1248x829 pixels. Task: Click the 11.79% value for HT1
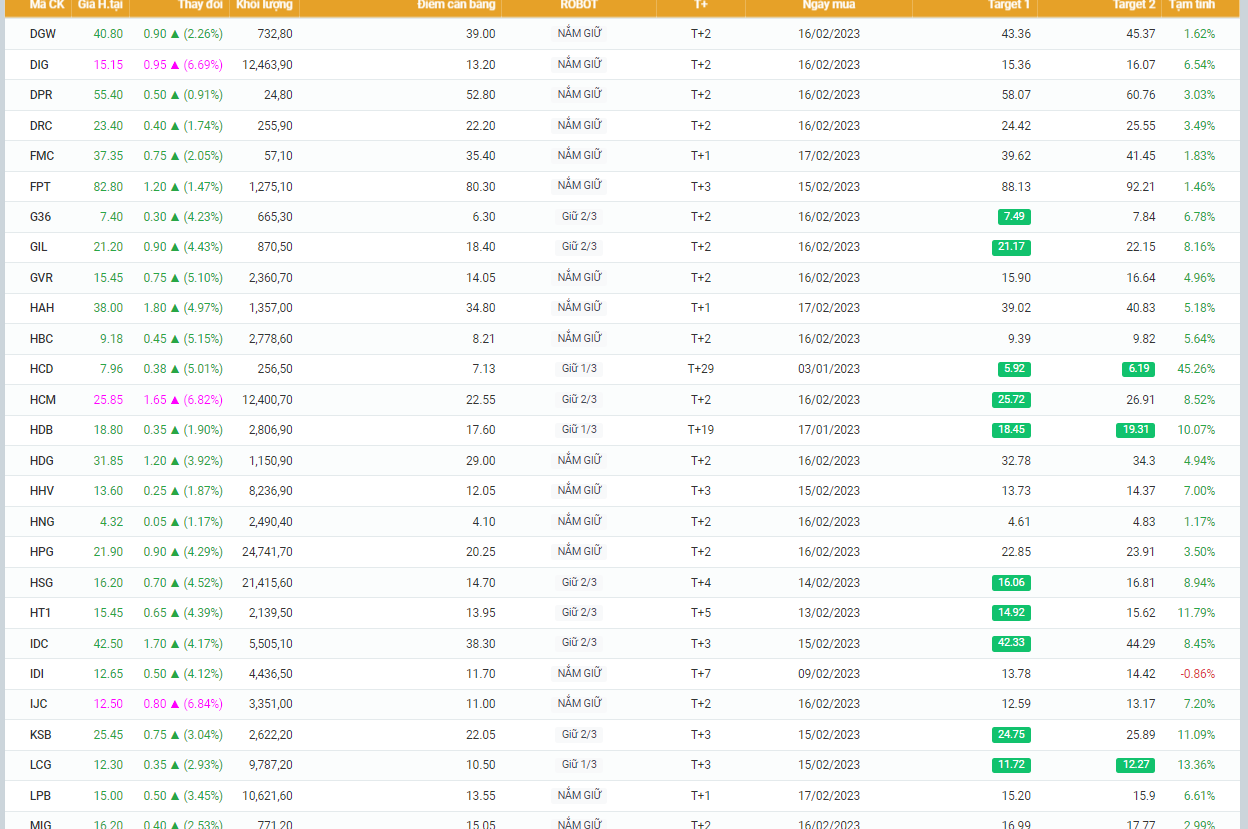click(x=1196, y=613)
